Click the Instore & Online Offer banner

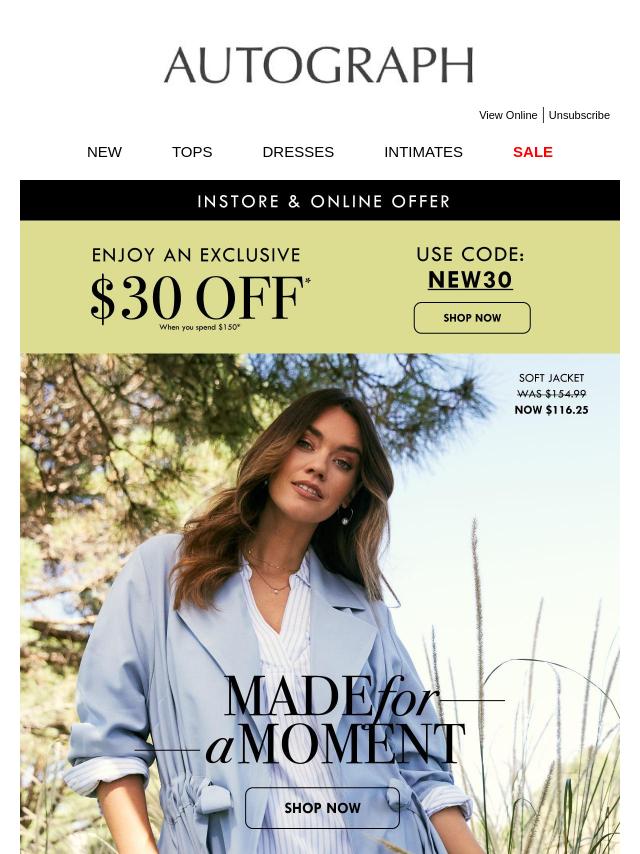coord(320,200)
